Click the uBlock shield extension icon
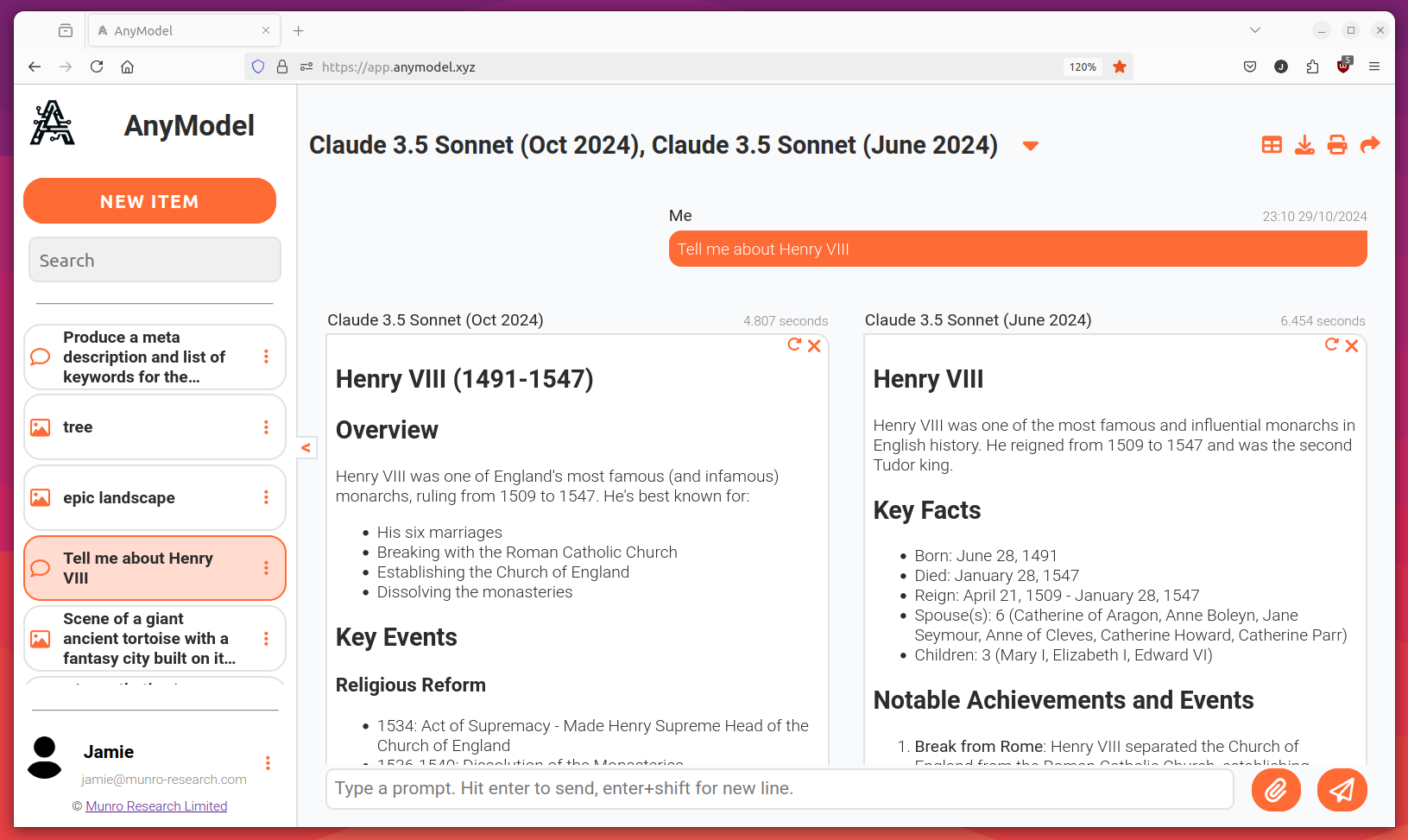 click(1343, 66)
